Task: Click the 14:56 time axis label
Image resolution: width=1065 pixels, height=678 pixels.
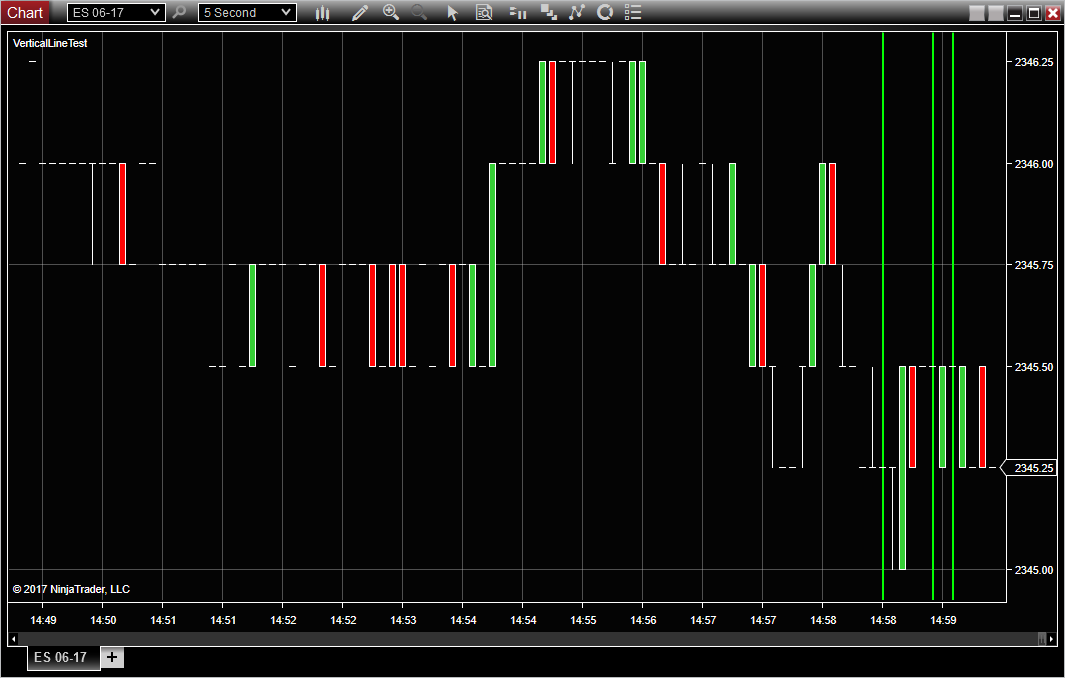Action: [643, 620]
